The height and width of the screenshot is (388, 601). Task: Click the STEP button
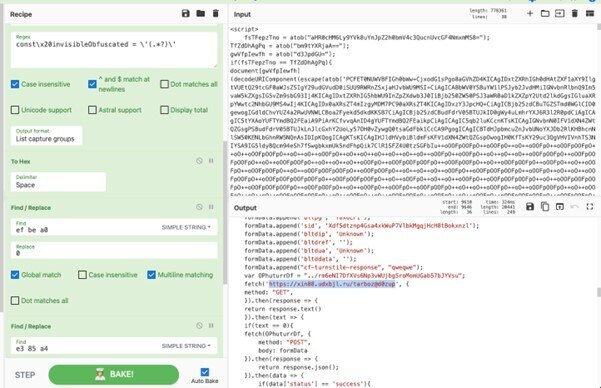click(x=25, y=375)
